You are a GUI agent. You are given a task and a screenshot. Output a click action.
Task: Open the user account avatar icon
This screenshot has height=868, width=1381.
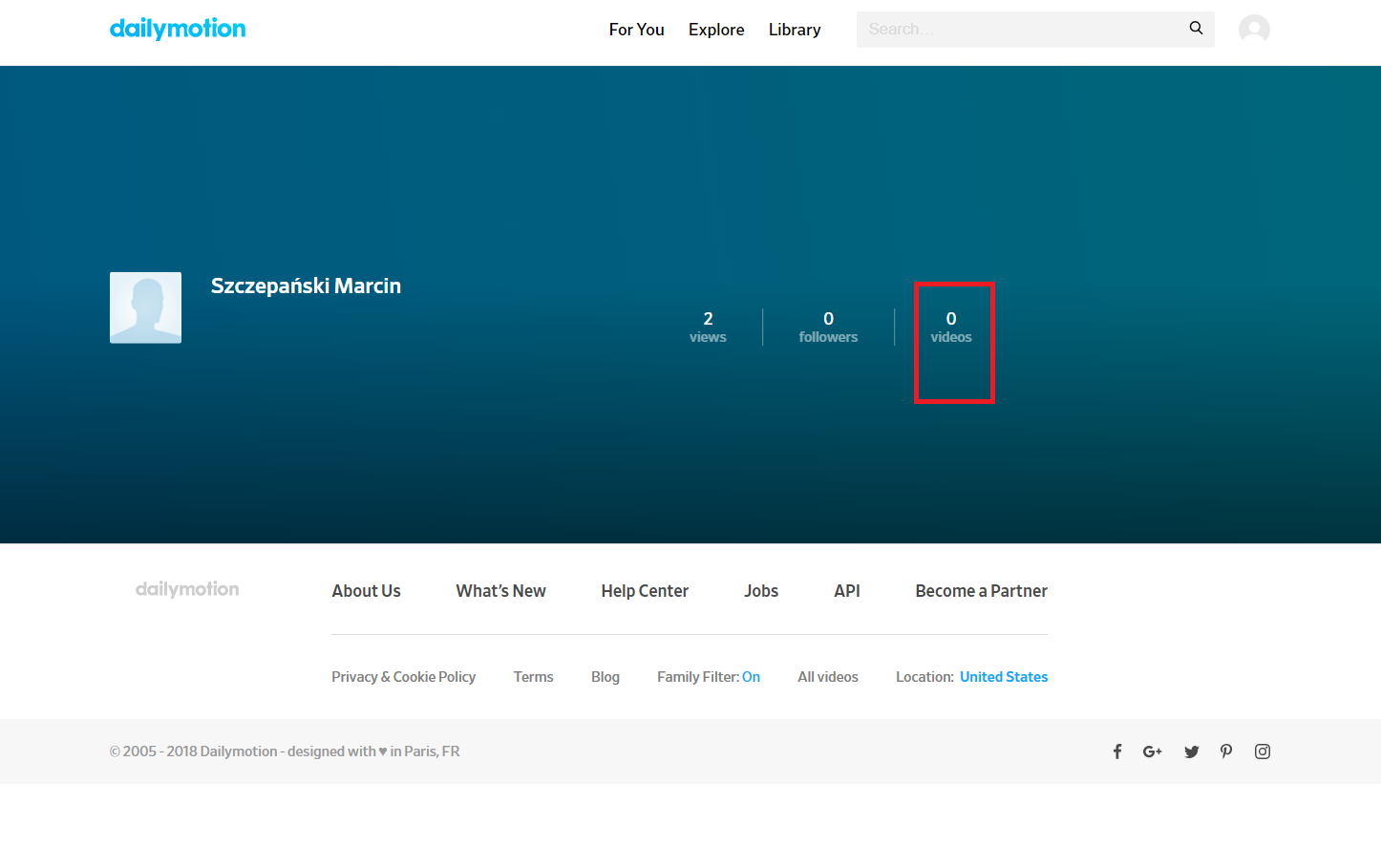point(1254,30)
